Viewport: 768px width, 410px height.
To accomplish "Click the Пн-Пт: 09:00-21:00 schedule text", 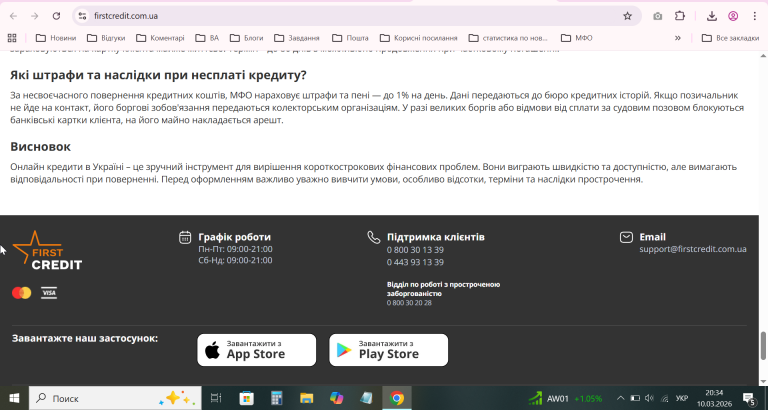I will (236, 249).
